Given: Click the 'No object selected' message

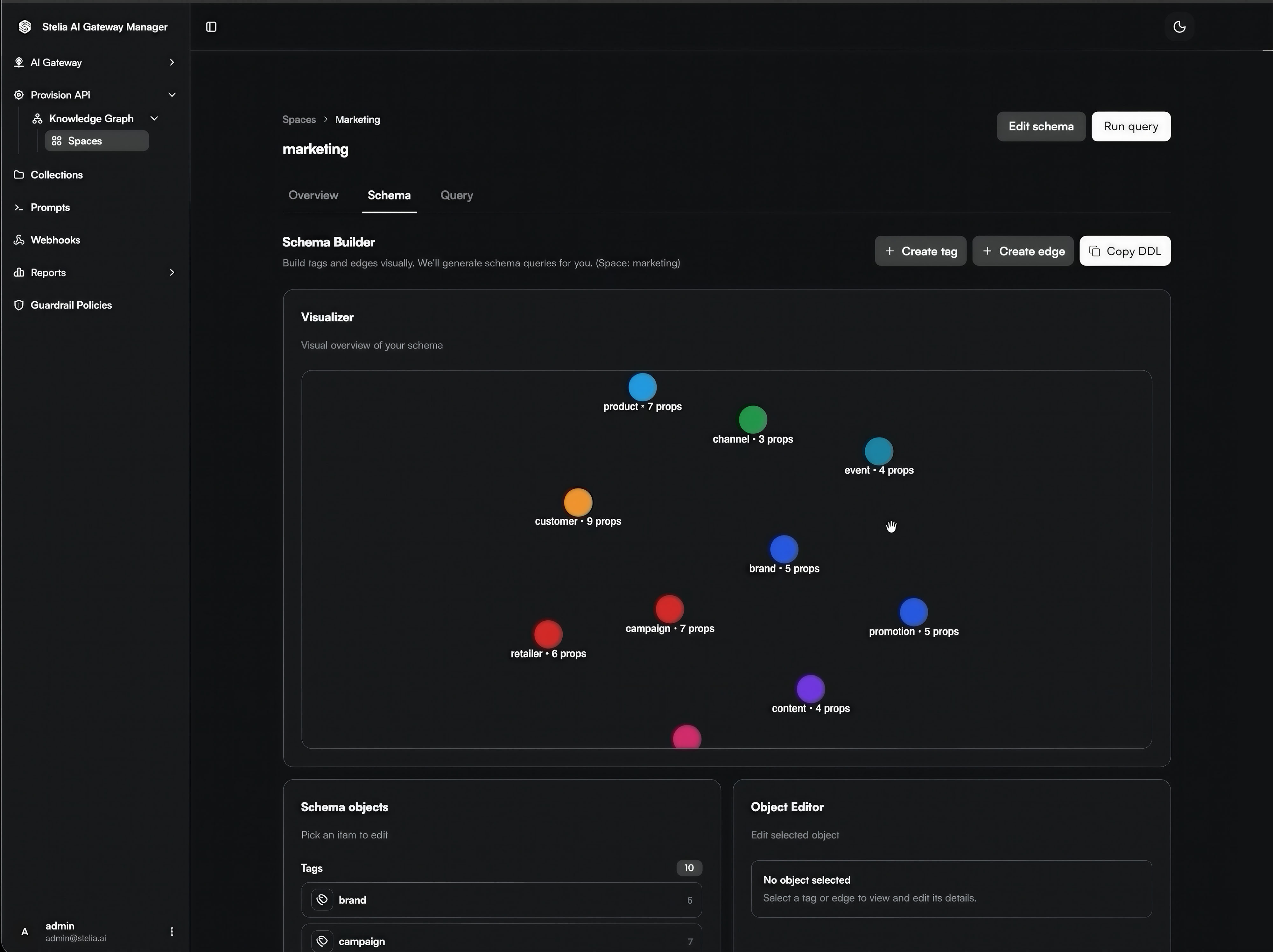Looking at the screenshot, I should (x=806, y=880).
